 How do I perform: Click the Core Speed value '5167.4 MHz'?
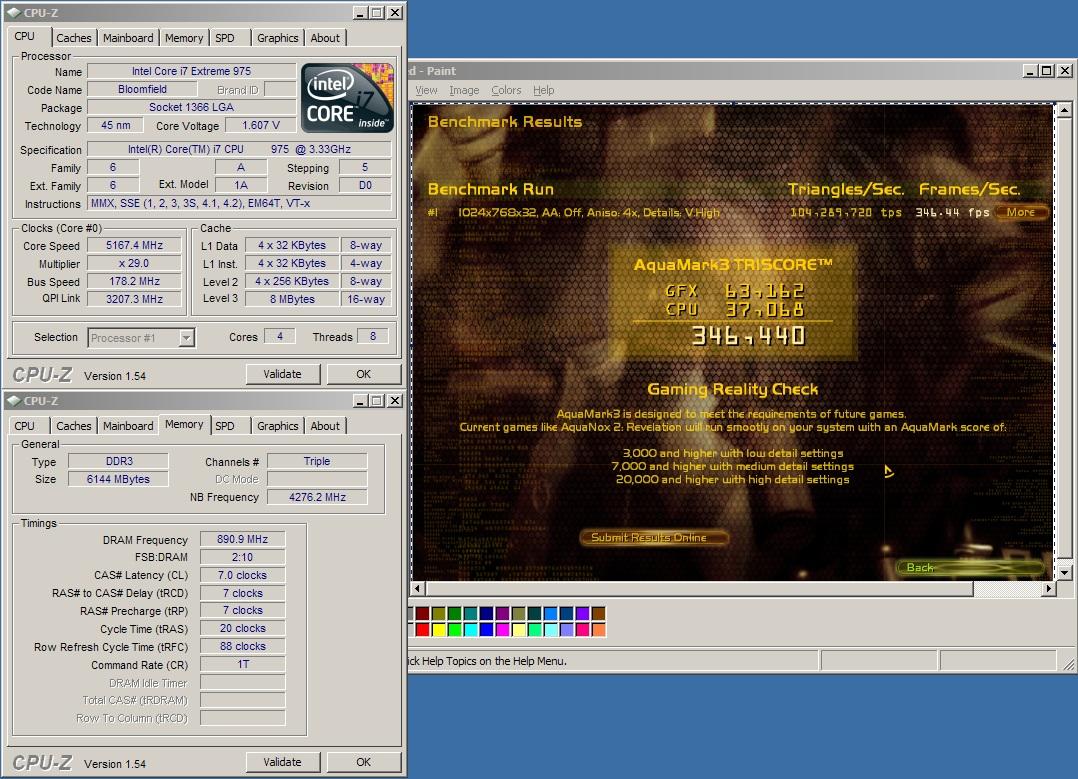point(135,245)
